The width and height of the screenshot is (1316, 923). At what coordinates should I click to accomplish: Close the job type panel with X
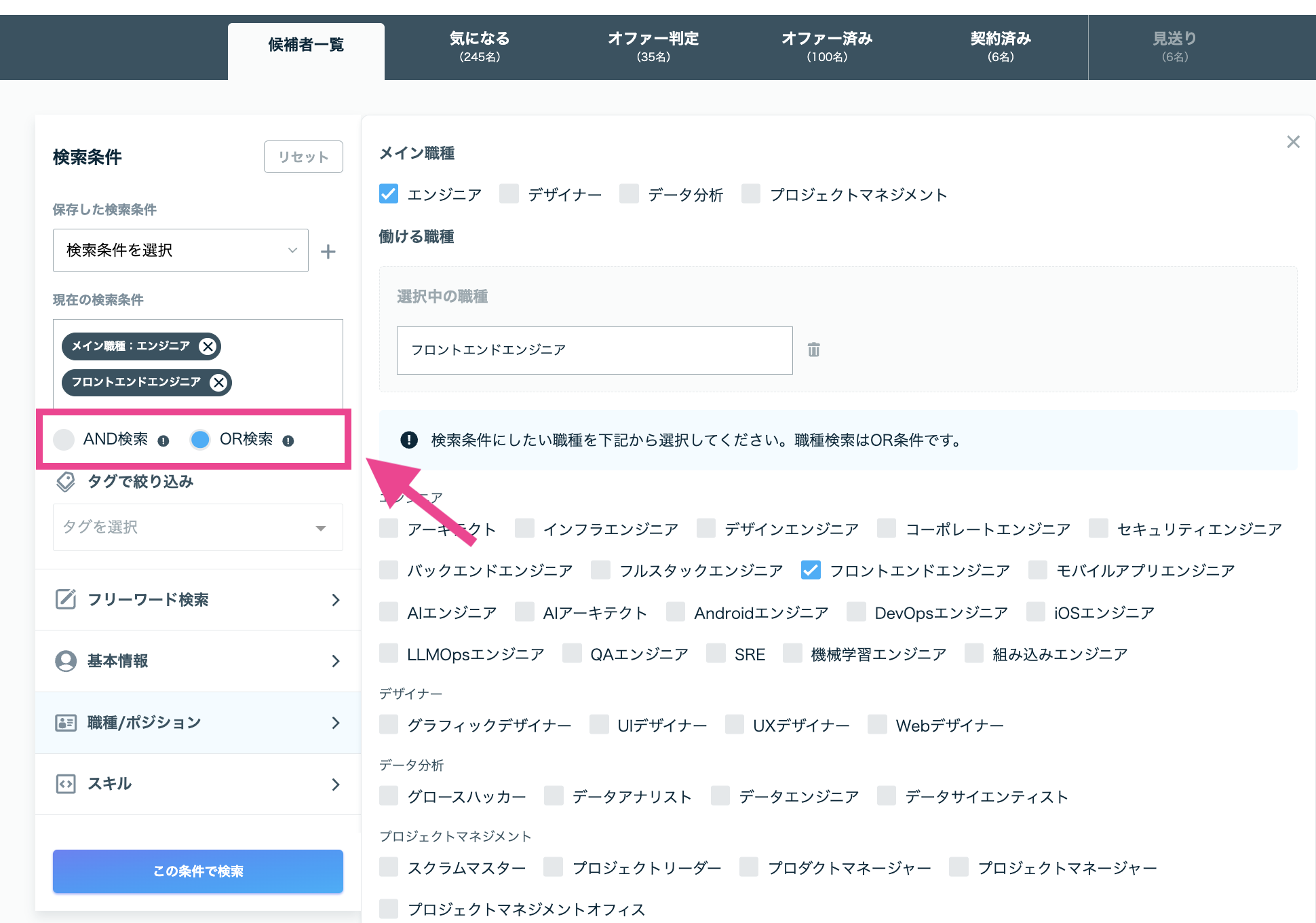[x=1293, y=142]
